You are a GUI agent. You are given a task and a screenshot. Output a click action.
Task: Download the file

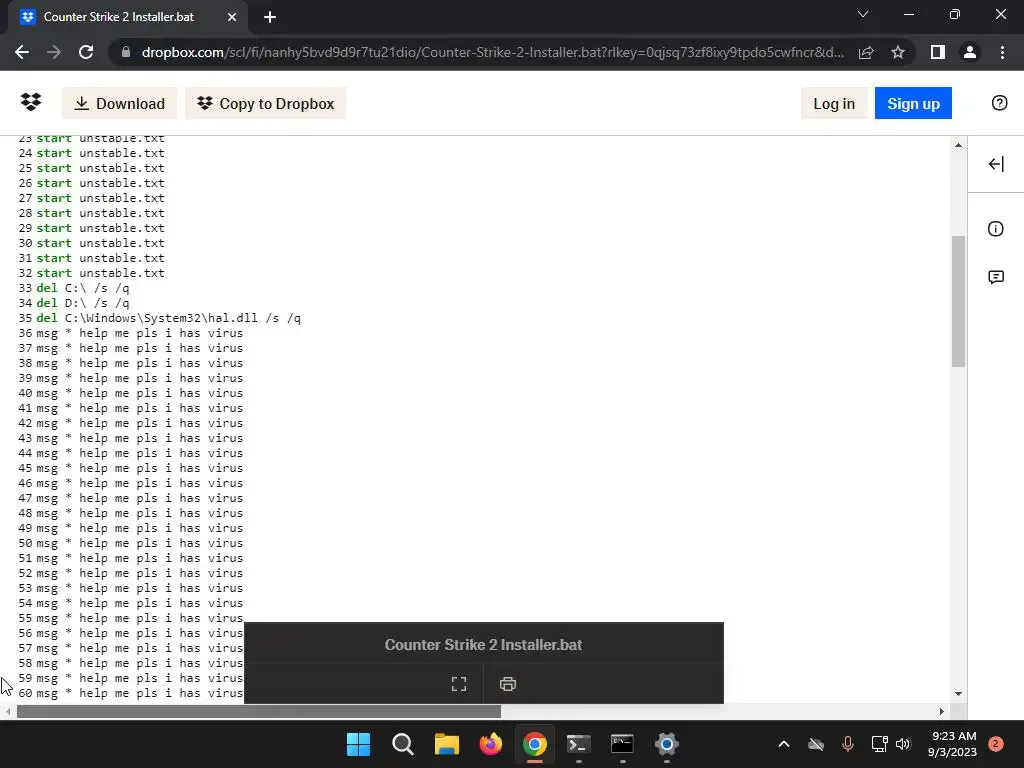tap(120, 103)
